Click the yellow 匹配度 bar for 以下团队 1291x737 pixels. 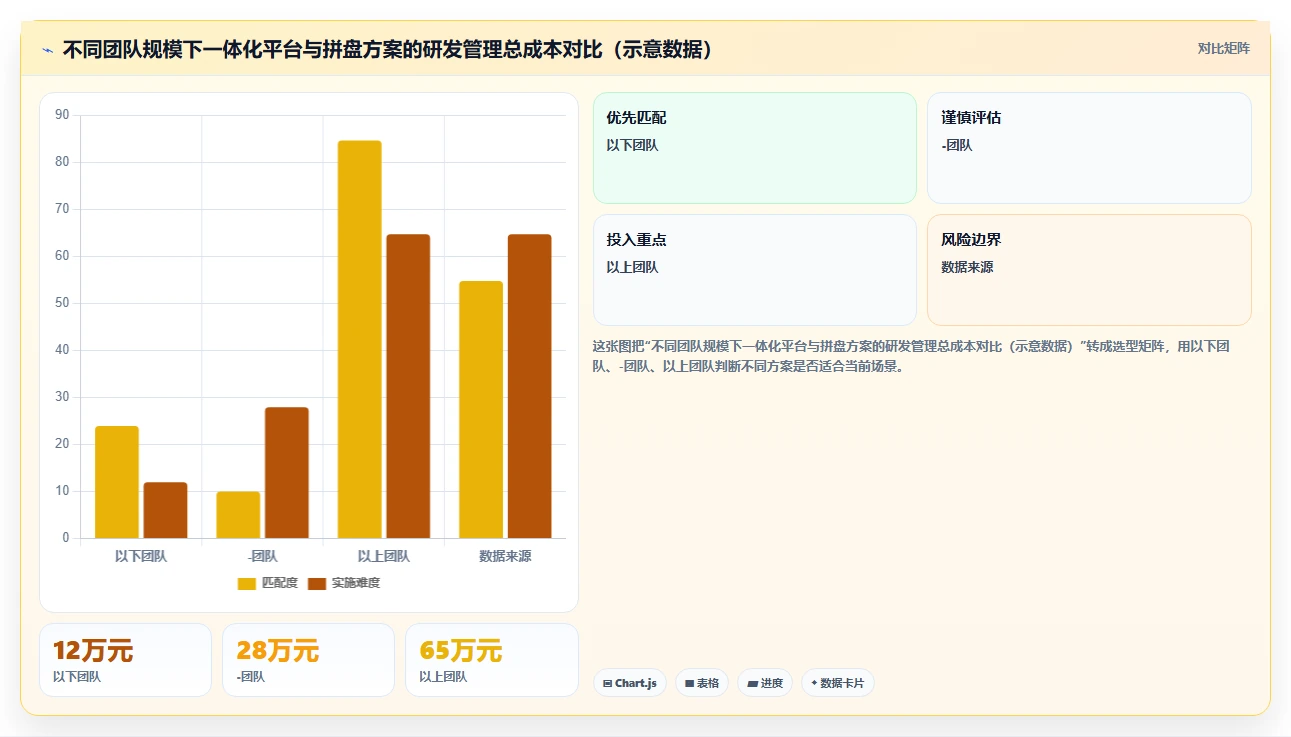117,482
